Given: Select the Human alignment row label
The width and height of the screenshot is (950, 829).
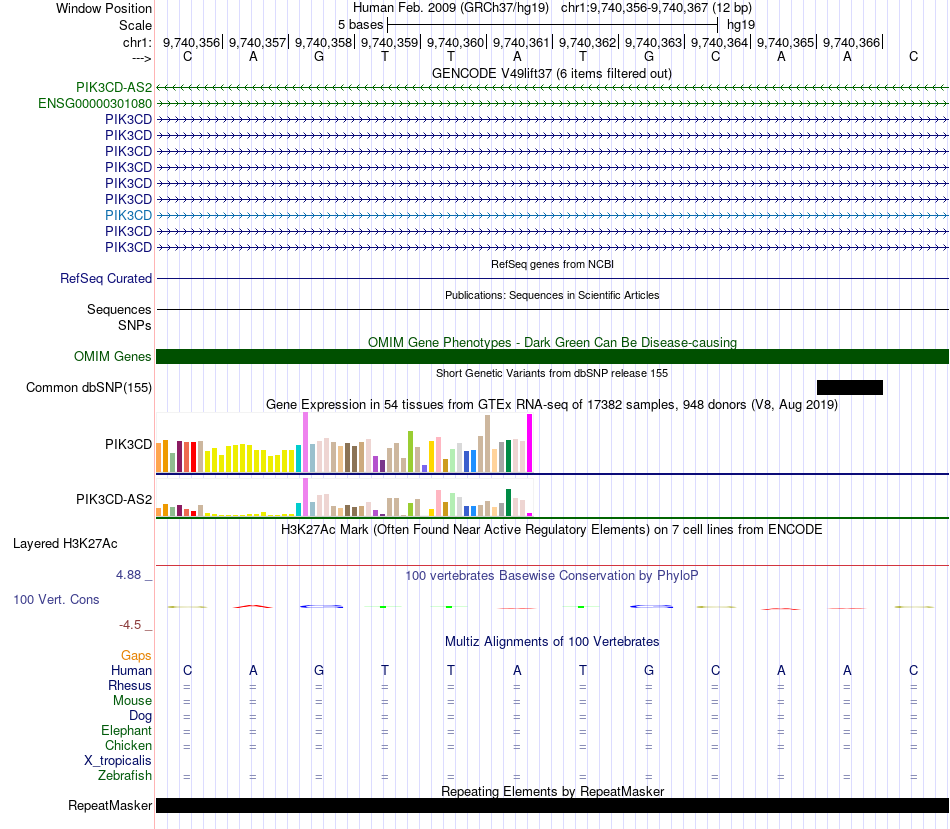Looking at the screenshot, I should 131,670.
